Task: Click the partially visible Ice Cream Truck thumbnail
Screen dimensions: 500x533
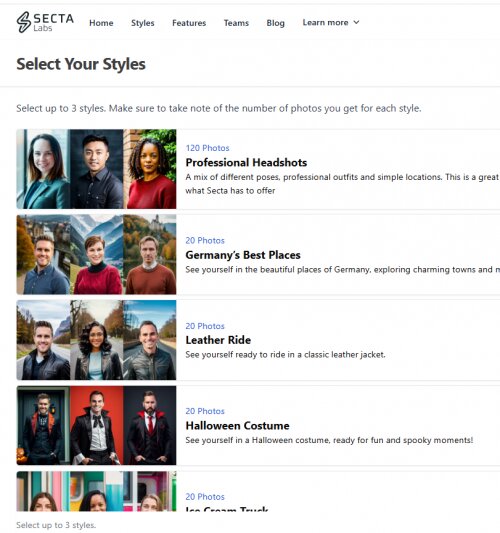Action: point(97,491)
